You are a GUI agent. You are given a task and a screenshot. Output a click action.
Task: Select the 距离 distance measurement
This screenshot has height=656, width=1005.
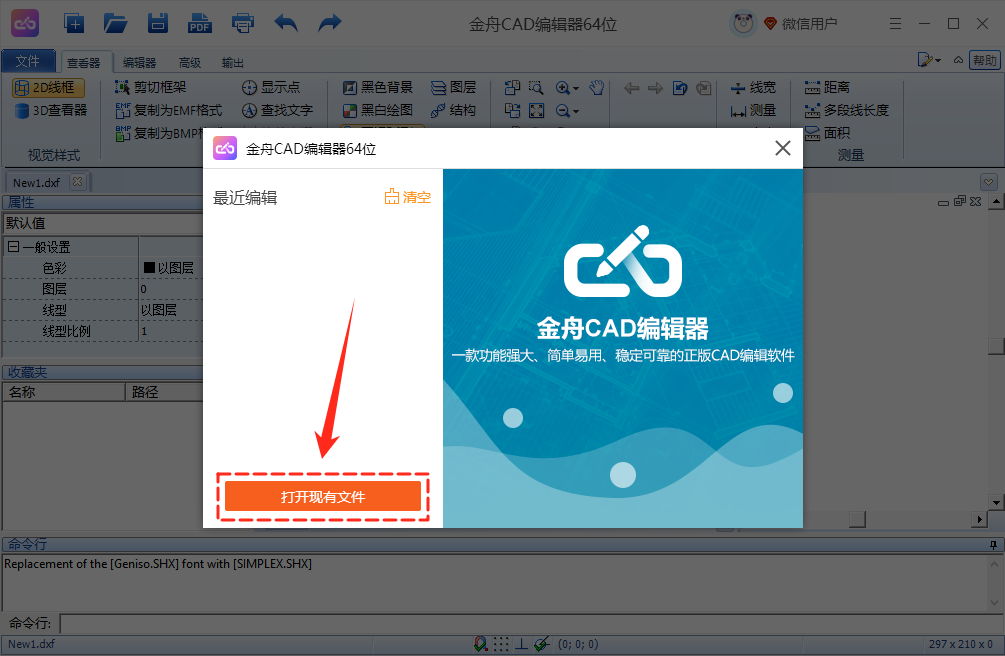coord(827,87)
